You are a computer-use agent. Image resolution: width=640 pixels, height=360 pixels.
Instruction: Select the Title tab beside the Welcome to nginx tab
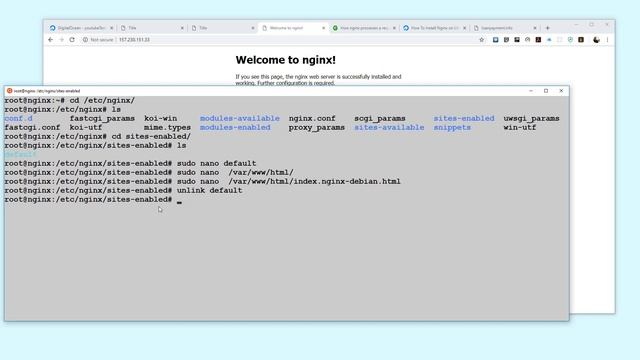pyautogui.click(x=222, y=28)
